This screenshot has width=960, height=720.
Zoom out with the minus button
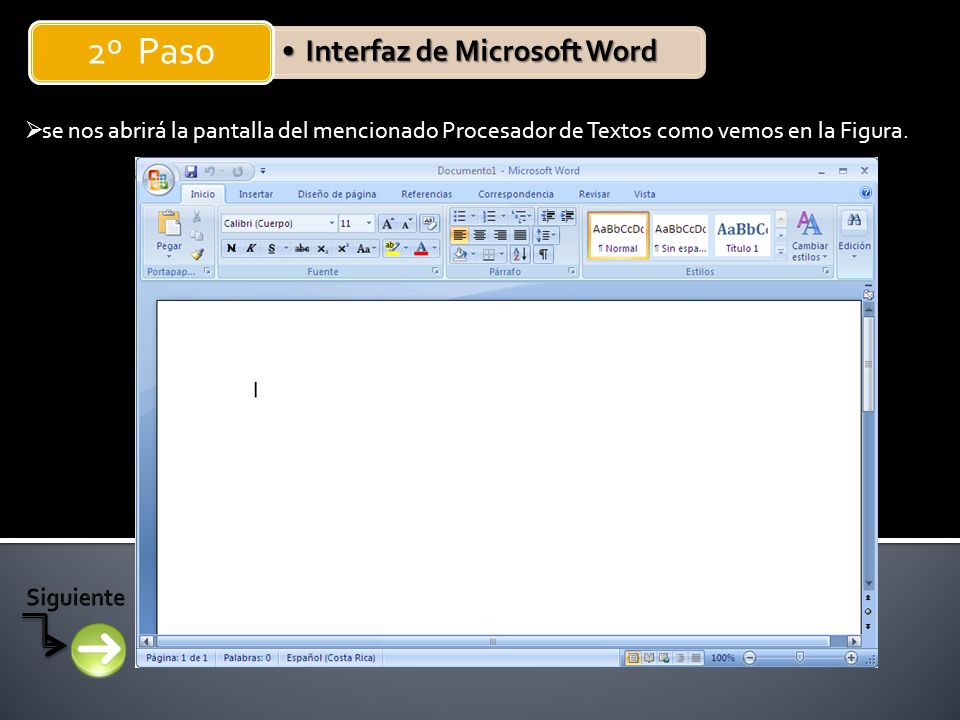[749, 658]
